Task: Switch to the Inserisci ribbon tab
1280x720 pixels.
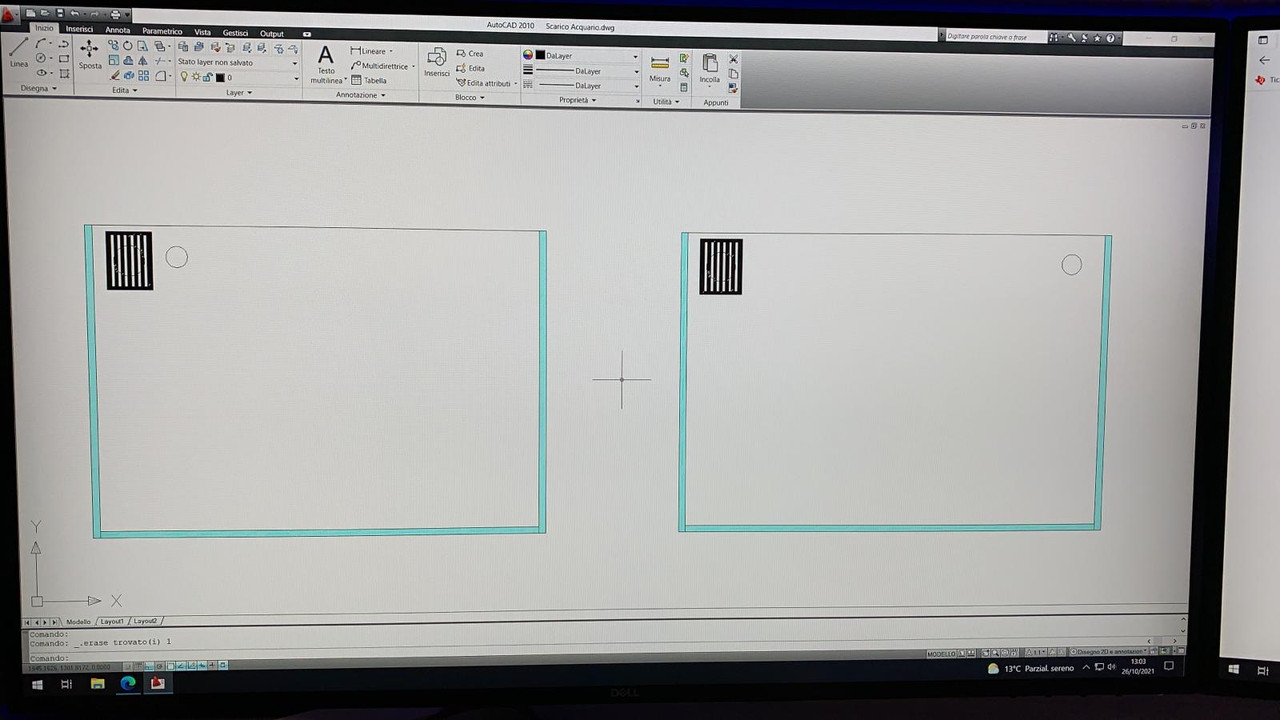Action: 79,29
